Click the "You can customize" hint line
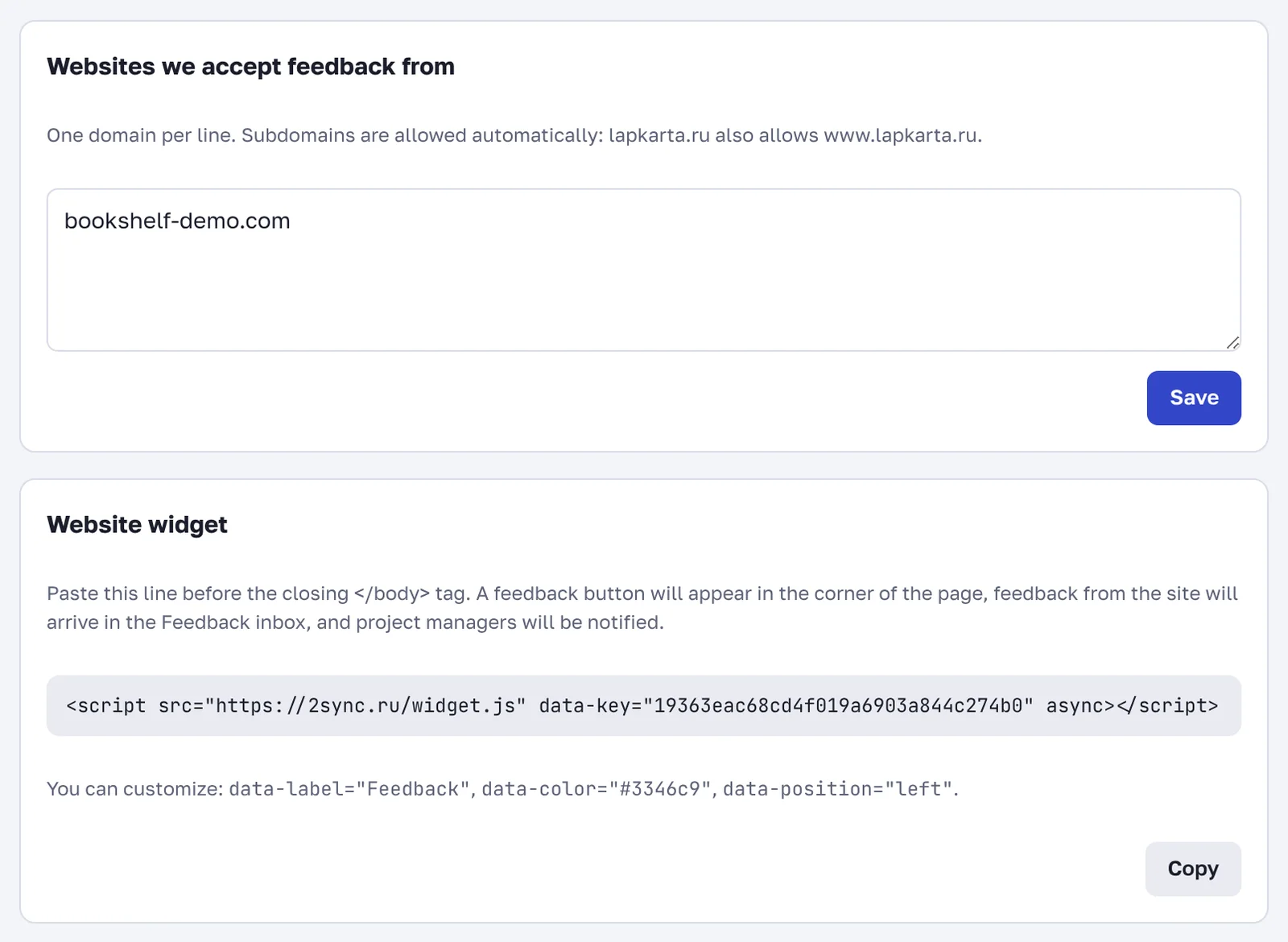The width and height of the screenshot is (1288, 942). coord(502,788)
